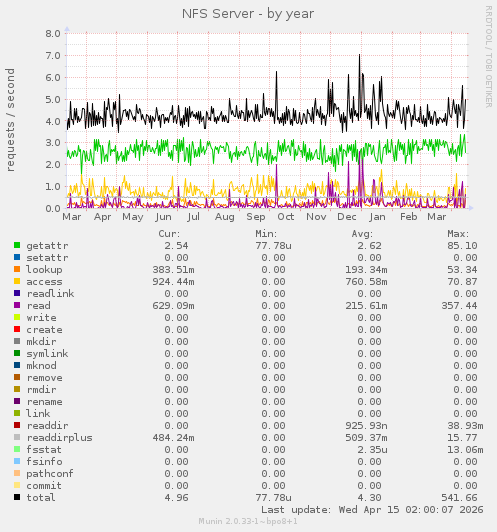
Task: Select the 'readdirplus' legend label
Action: (x=59, y=438)
